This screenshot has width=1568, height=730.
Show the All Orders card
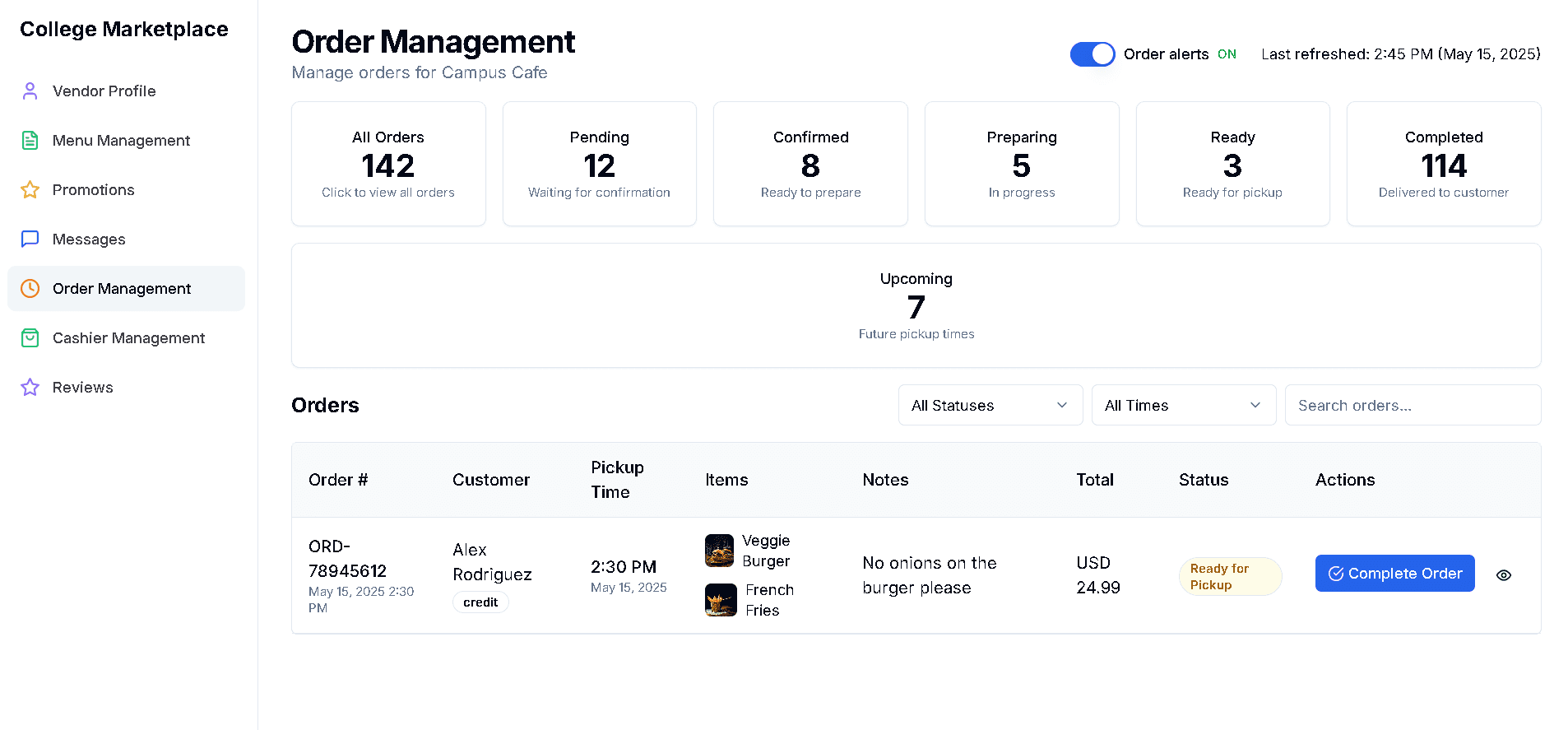click(388, 164)
